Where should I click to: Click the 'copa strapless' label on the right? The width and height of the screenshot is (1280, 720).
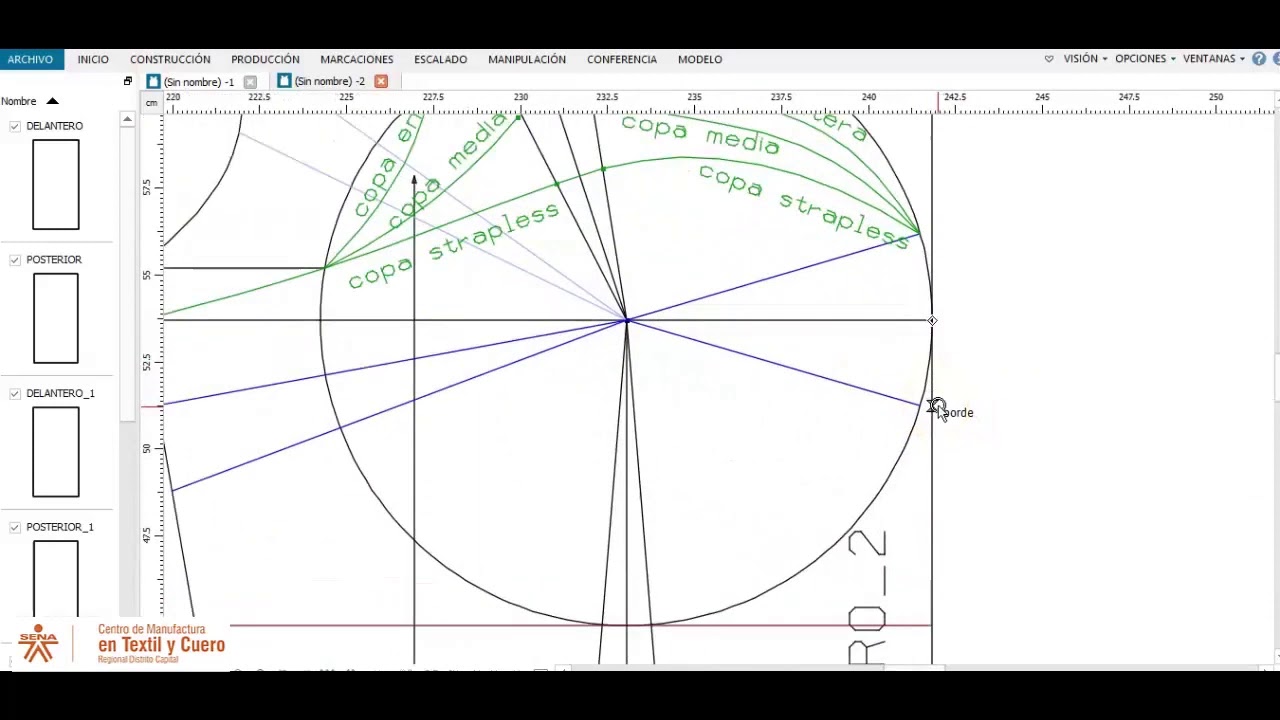[805, 207]
